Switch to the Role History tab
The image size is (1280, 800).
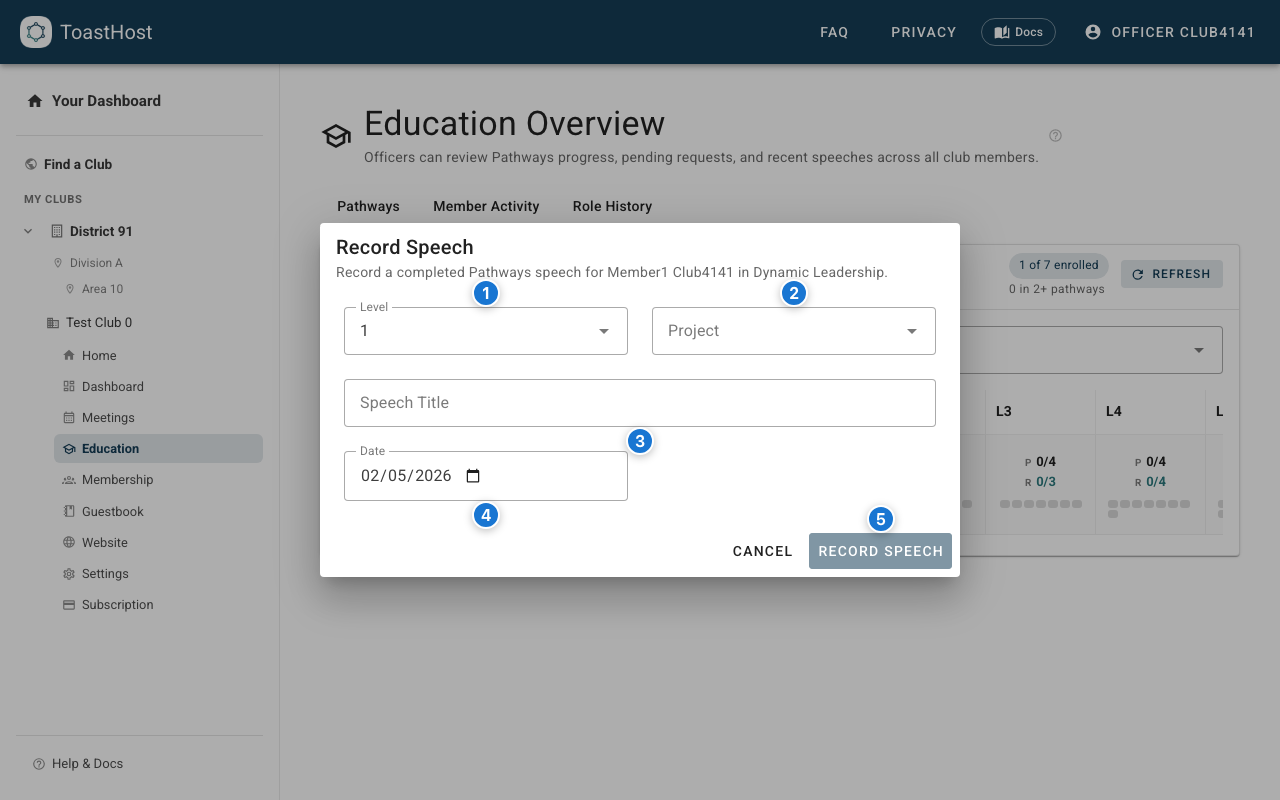[612, 206]
